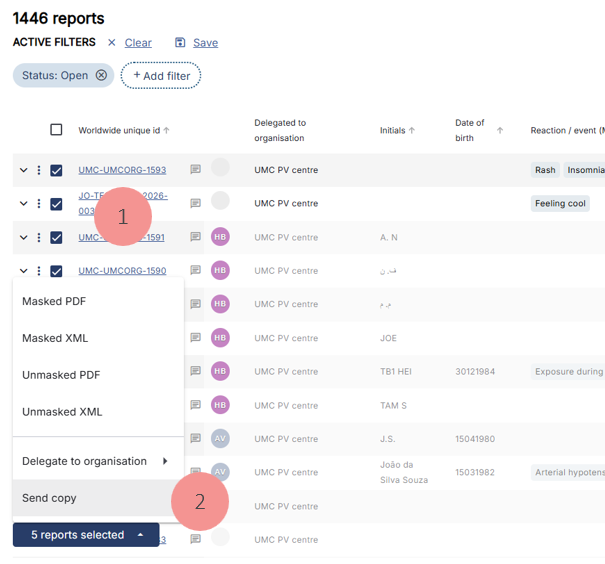Expand the UMC-UMCORG-1591 row chevron

point(23,237)
